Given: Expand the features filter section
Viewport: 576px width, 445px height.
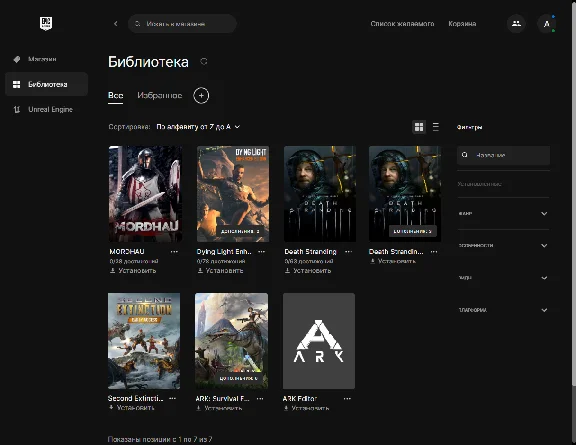Looking at the screenshot, I should (503, 245).
